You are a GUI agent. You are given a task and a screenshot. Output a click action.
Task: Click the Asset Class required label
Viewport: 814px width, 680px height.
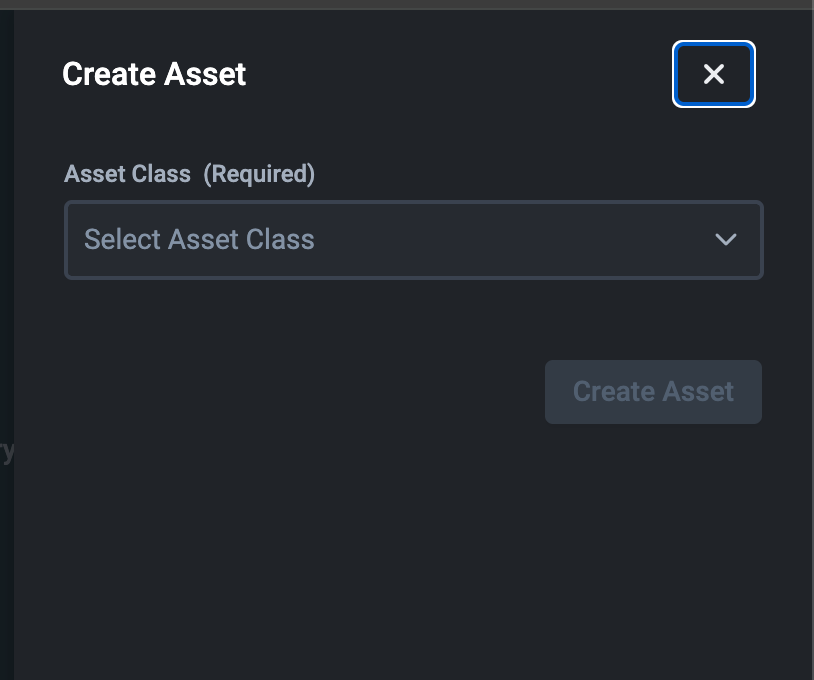pos(127,173)
